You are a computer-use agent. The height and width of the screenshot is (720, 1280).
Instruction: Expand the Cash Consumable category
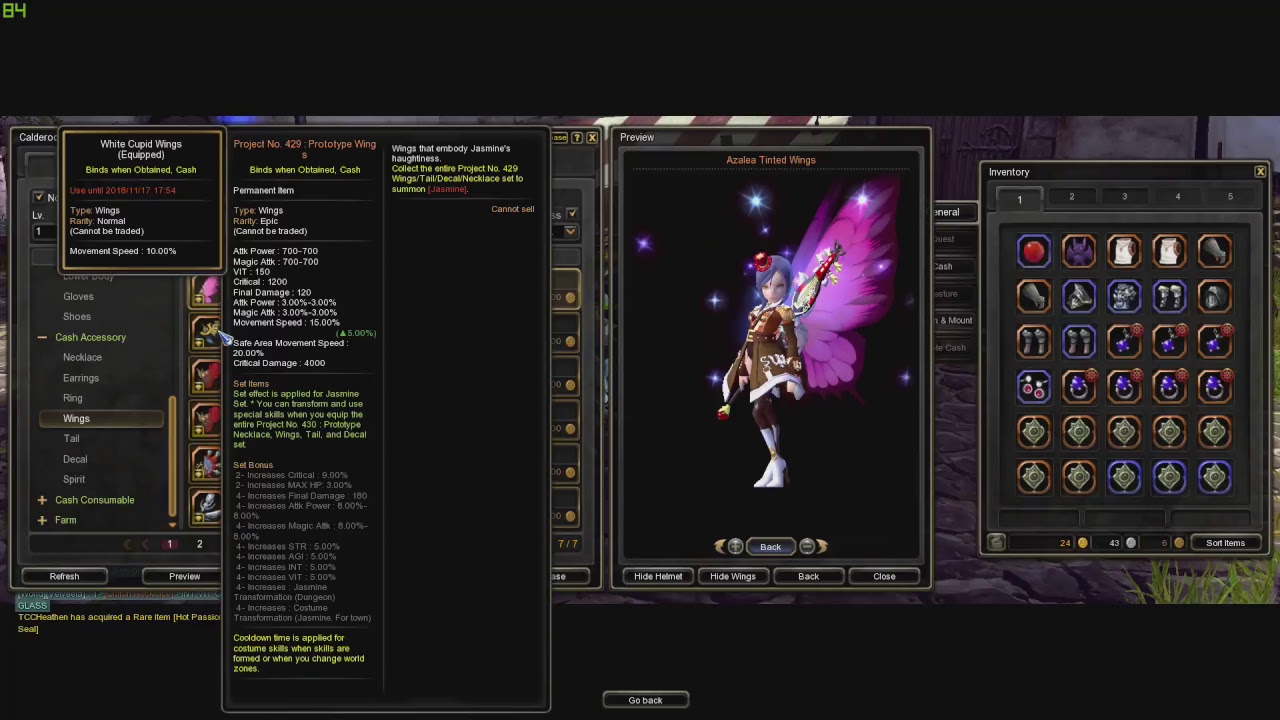[42, 500]
